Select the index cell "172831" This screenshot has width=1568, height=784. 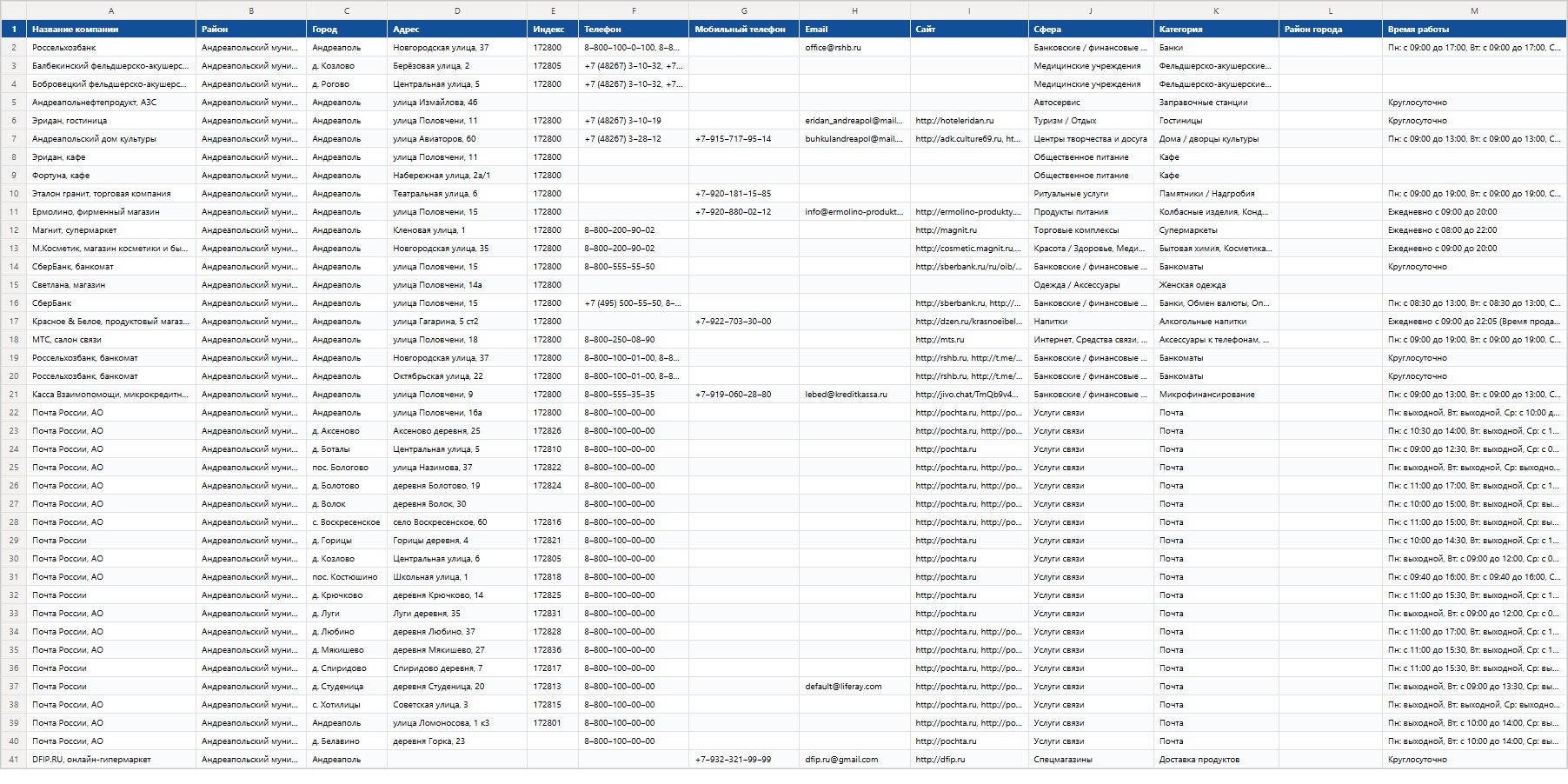553,613
